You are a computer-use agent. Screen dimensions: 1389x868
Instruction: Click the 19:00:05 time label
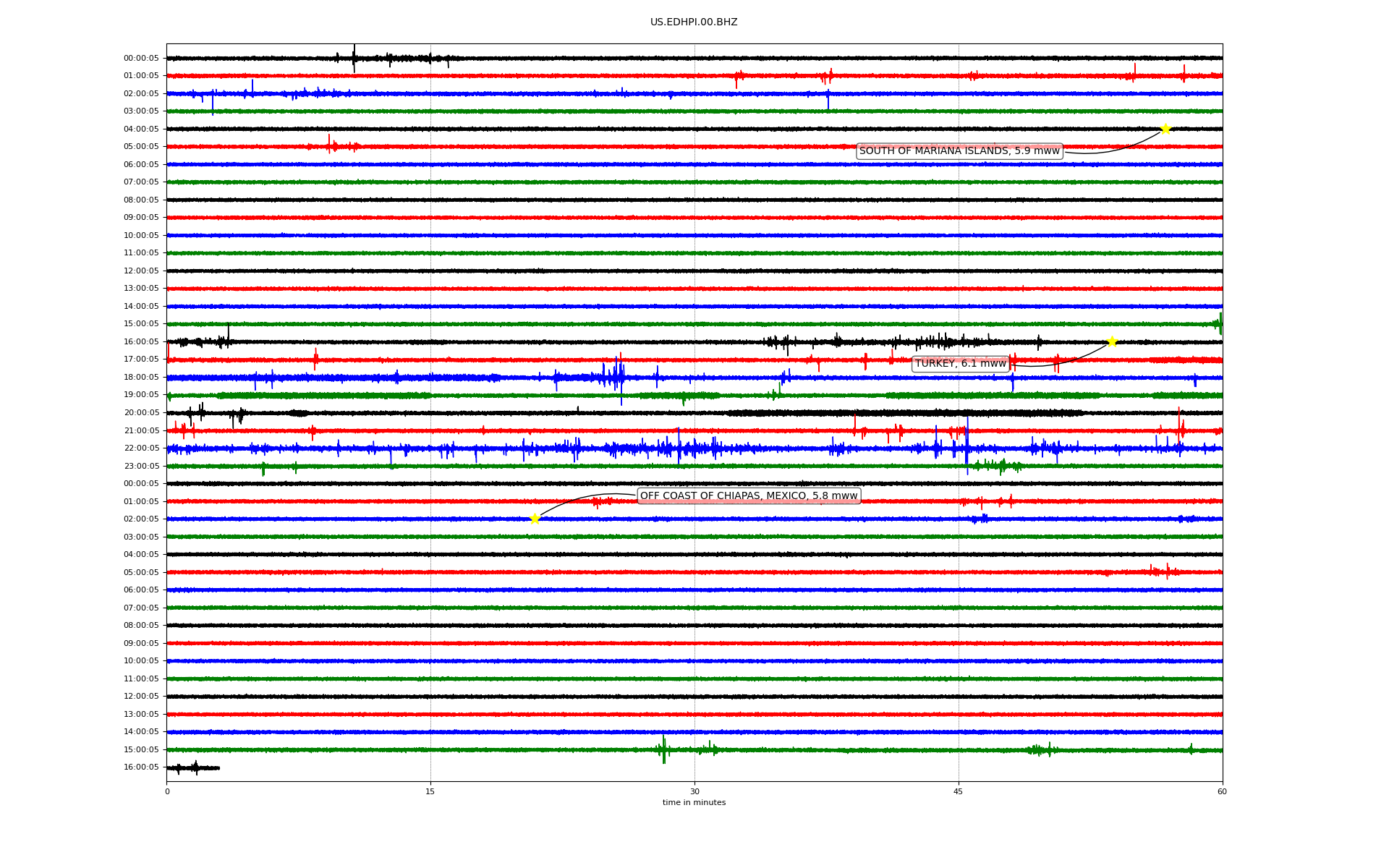coord(141,395)
